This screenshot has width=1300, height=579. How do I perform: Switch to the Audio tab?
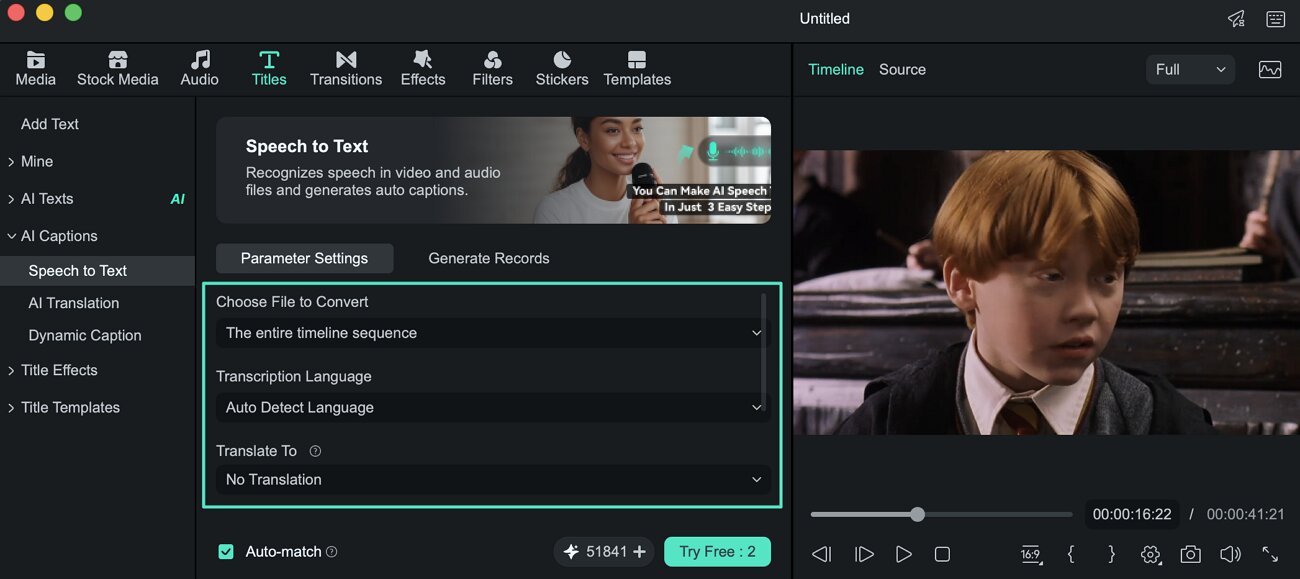pos(200,68)
